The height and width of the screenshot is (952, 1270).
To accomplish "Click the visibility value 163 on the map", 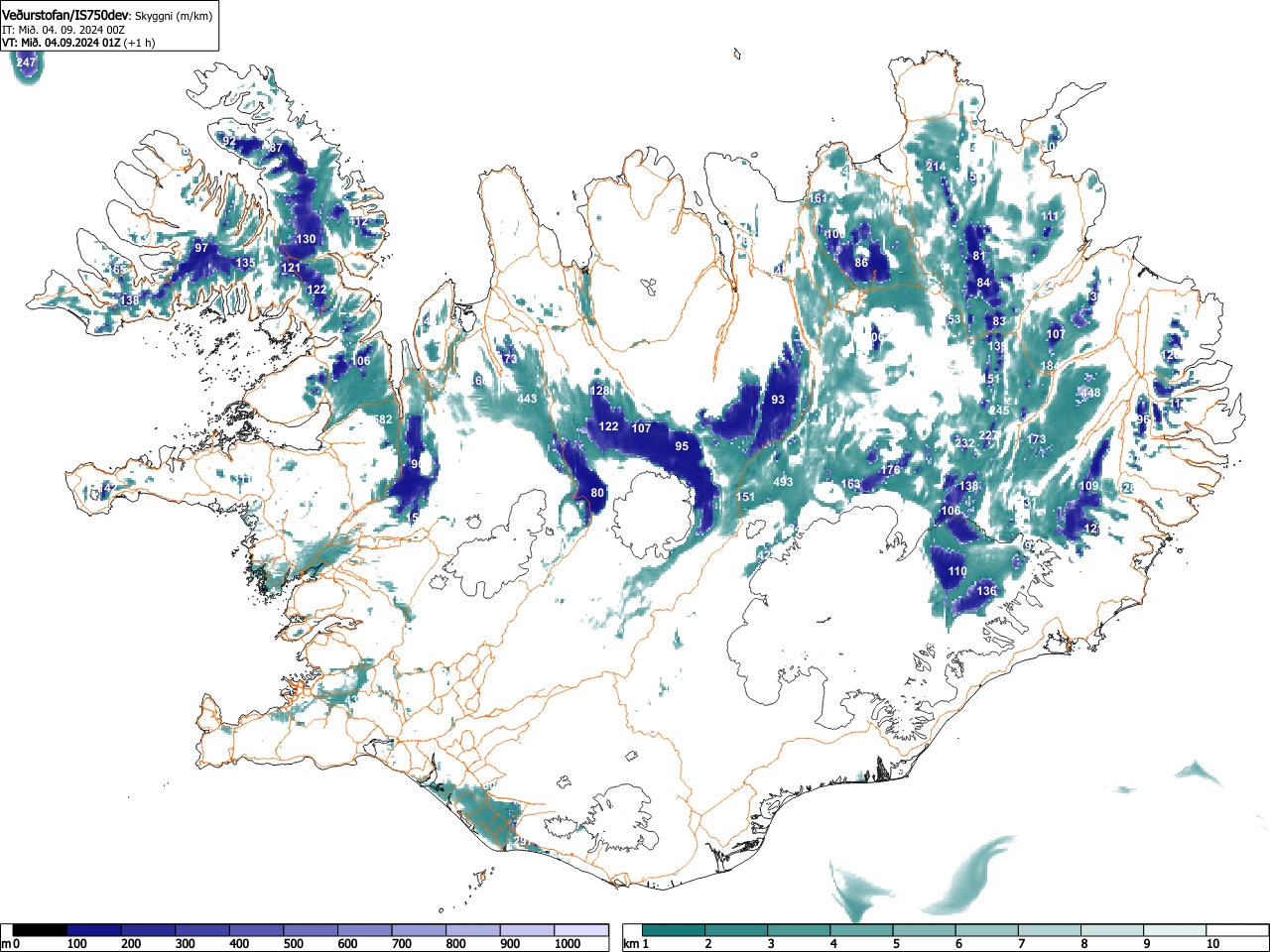I will point(851,484).
